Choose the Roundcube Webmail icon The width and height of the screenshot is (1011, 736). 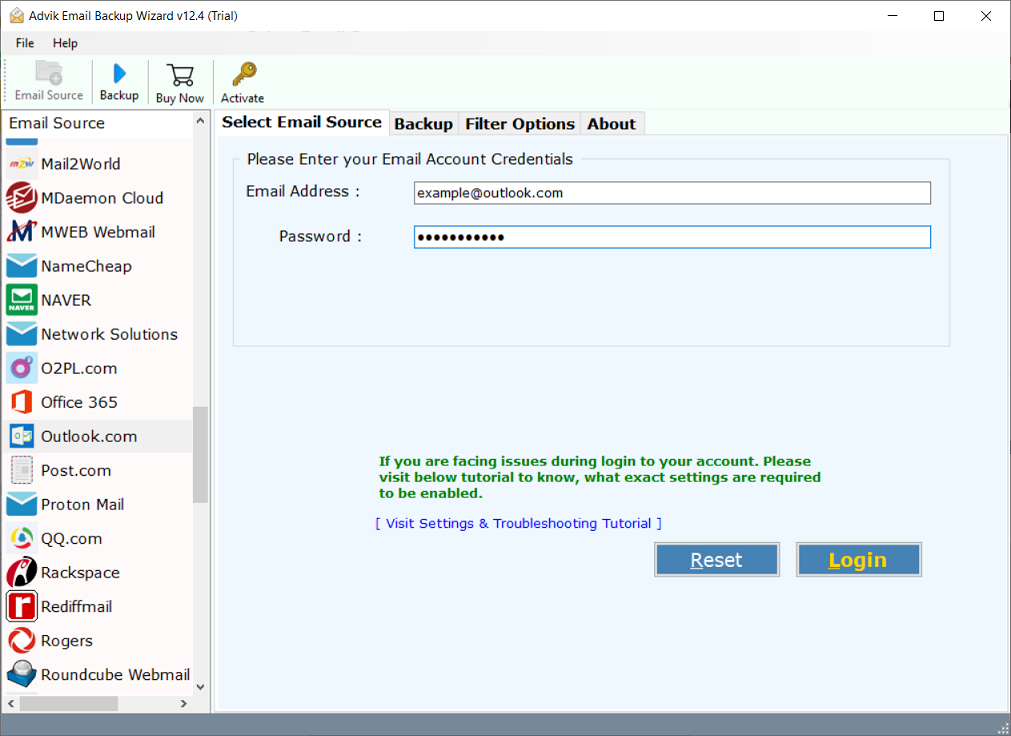(x=22, y=675)
